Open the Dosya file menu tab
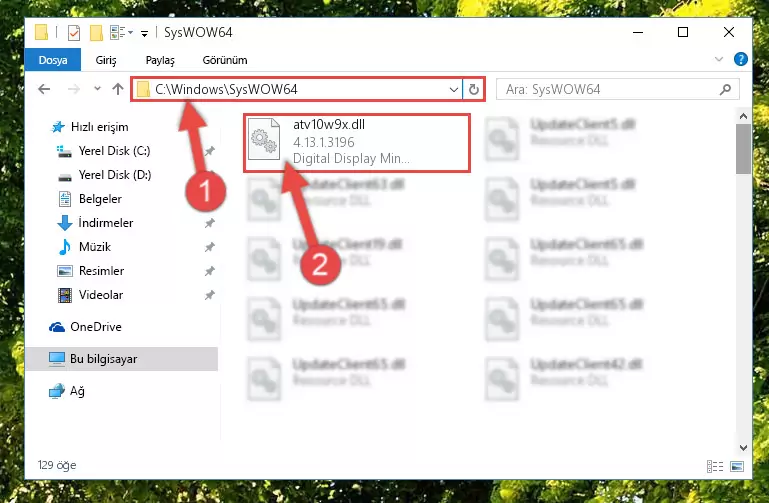Image resolution: width=769 pixels, height=503 pixels. 53,60
